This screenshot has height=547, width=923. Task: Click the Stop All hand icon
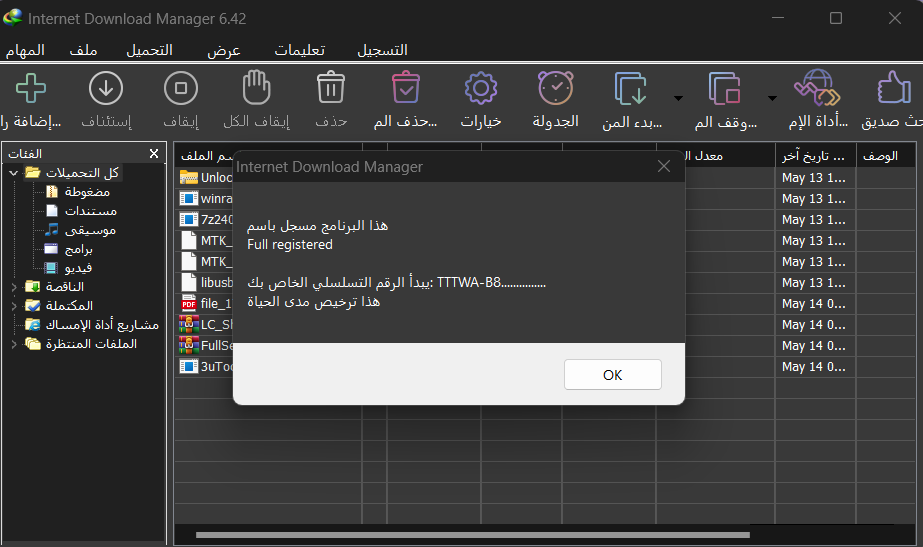pos(256,88)
